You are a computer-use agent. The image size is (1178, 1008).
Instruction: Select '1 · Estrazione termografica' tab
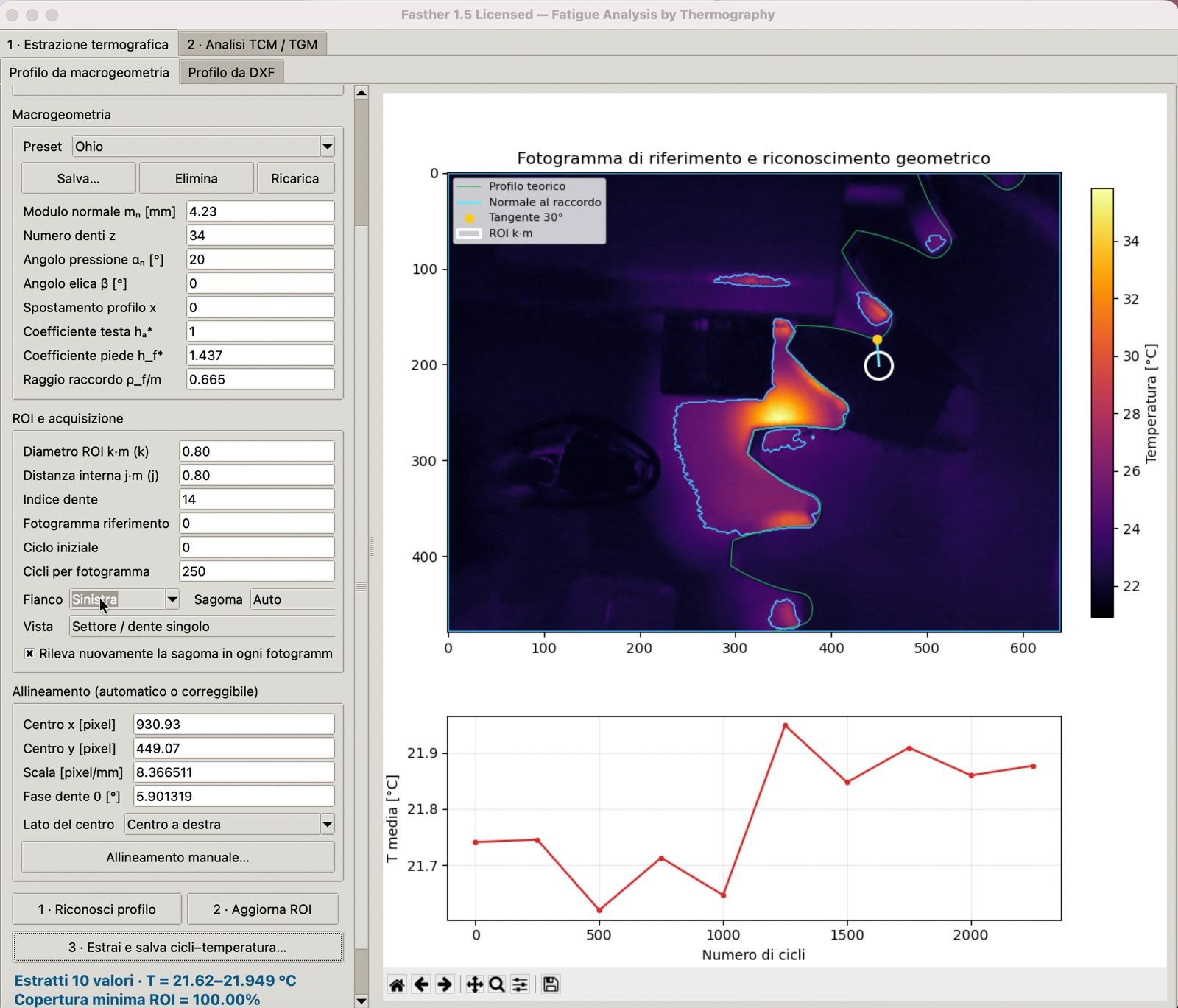[x=88, y=44]
